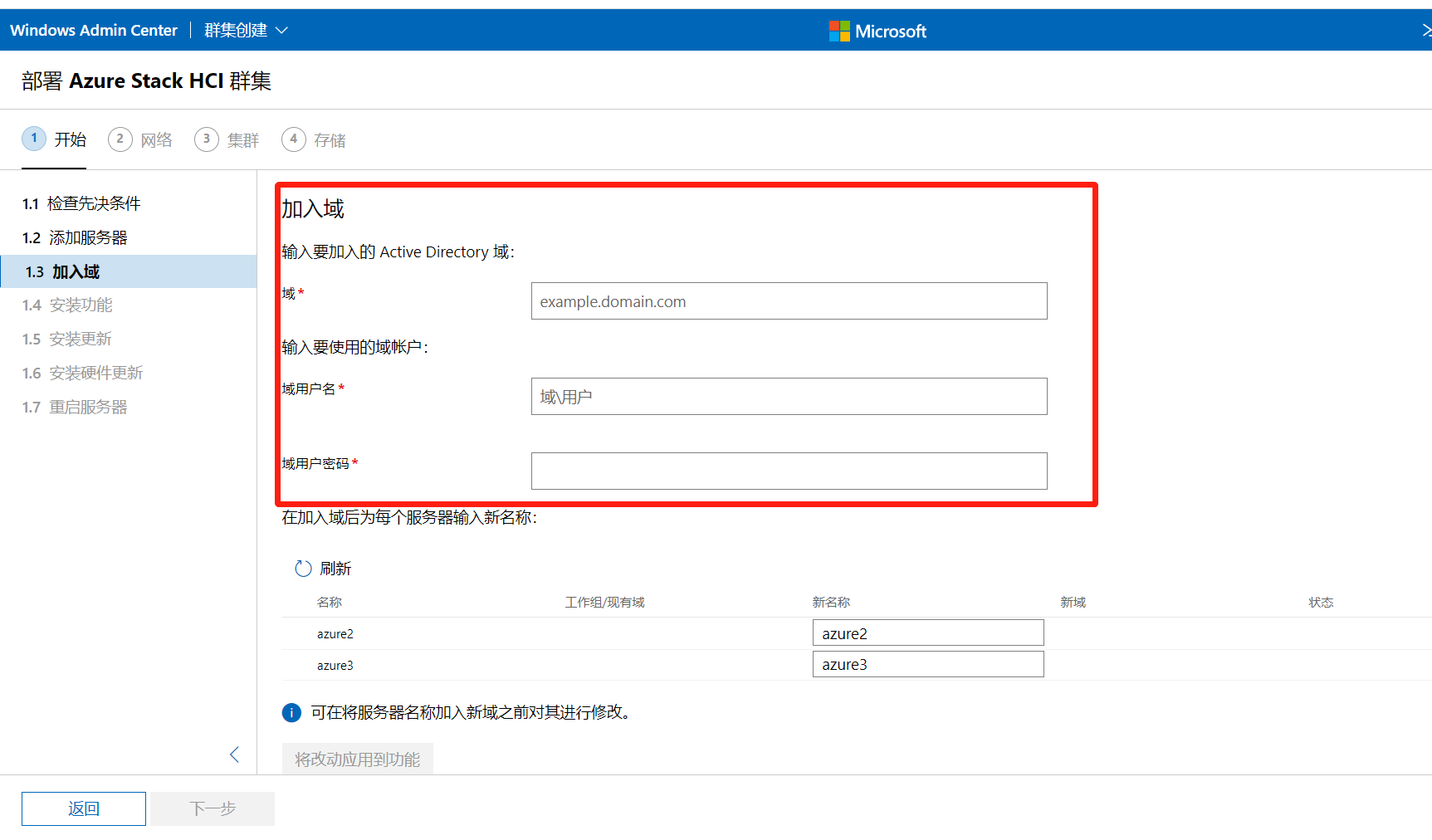Click the step 1 开始 circle
1432x840 pixels.
(x=34, y=139)
